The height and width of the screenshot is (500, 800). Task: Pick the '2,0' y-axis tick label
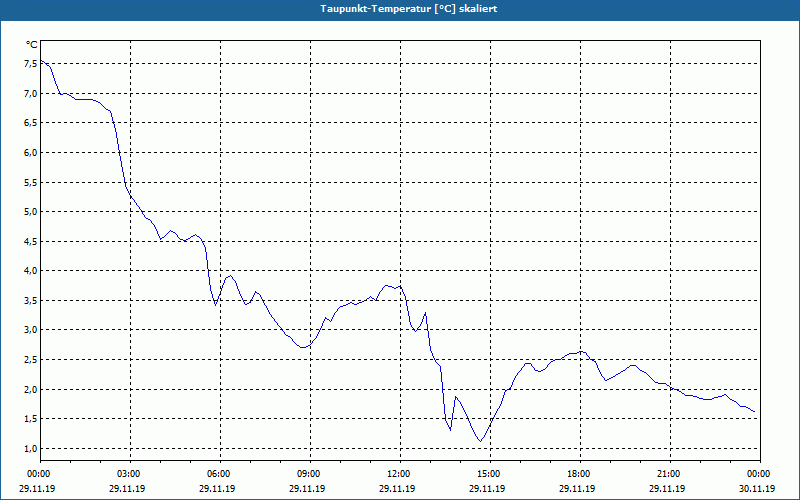click(31, 389)
